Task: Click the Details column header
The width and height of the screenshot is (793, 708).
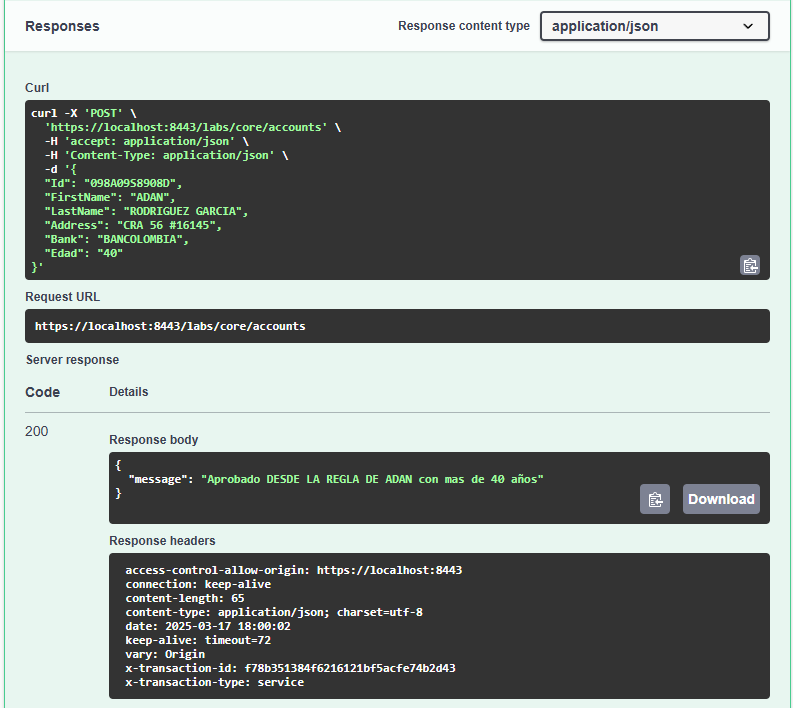Action: coord(128,392)
